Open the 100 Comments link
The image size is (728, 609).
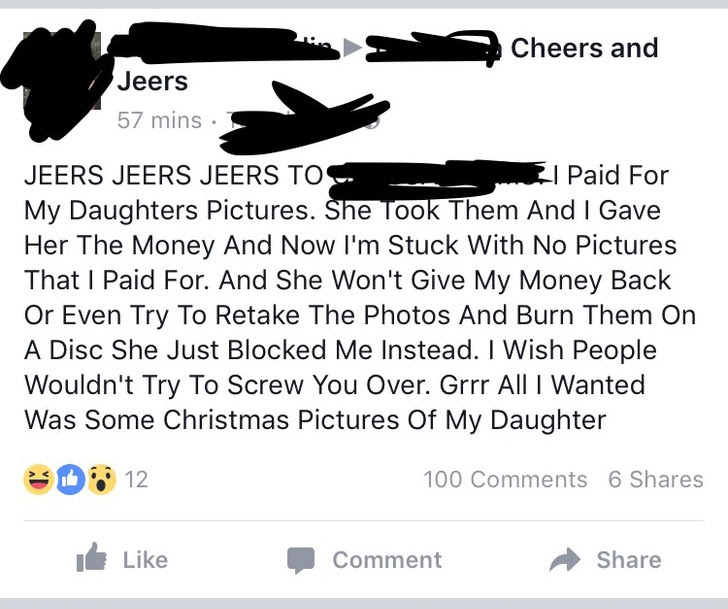click(x=505, y=479)
